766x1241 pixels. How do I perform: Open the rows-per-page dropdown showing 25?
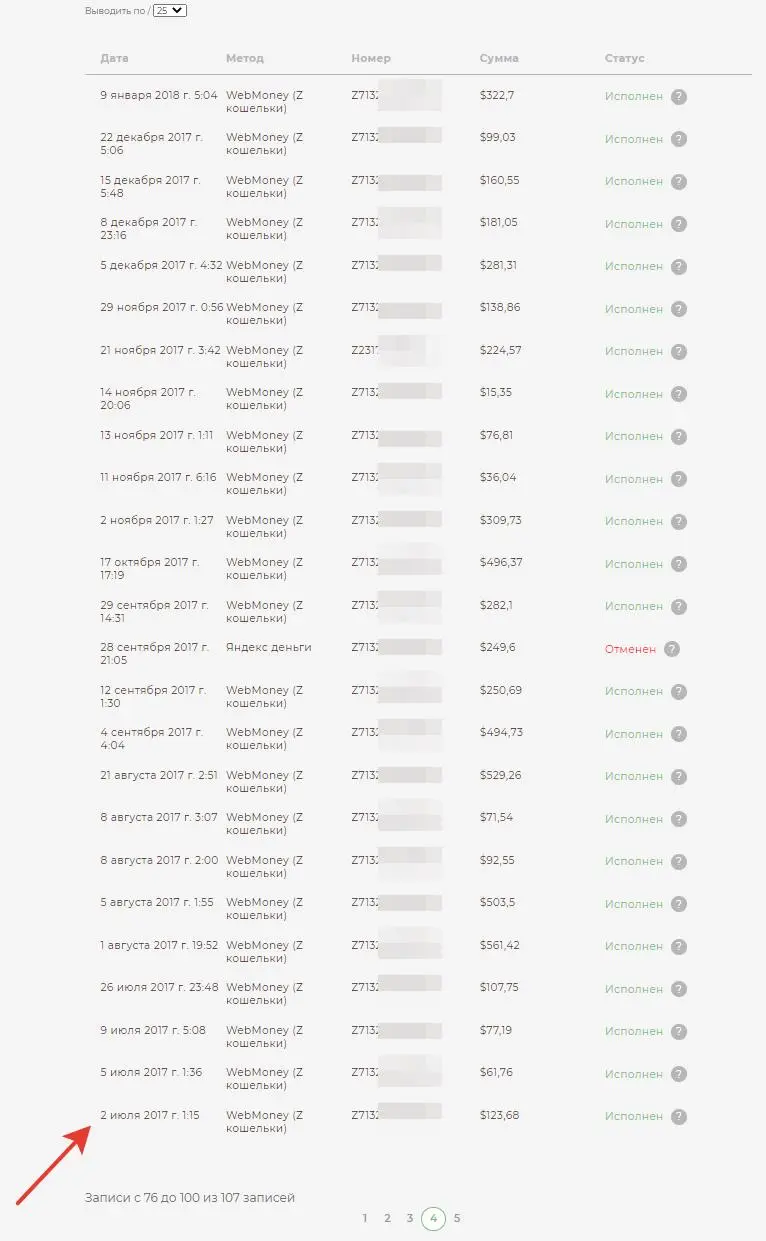tap(170, 10)
